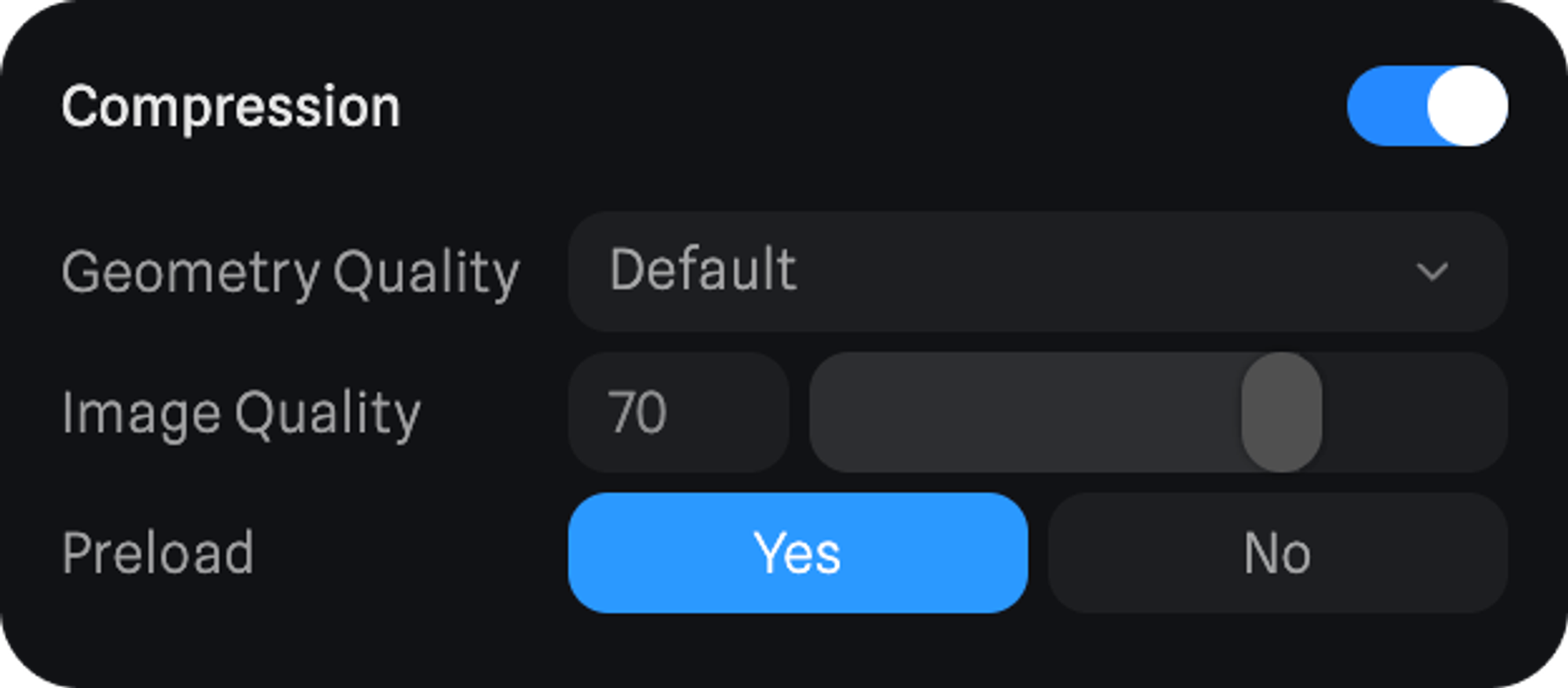This screenshot has height=688, width=1568.
Task: Click the Geometry Quality label
Action: 290,273
